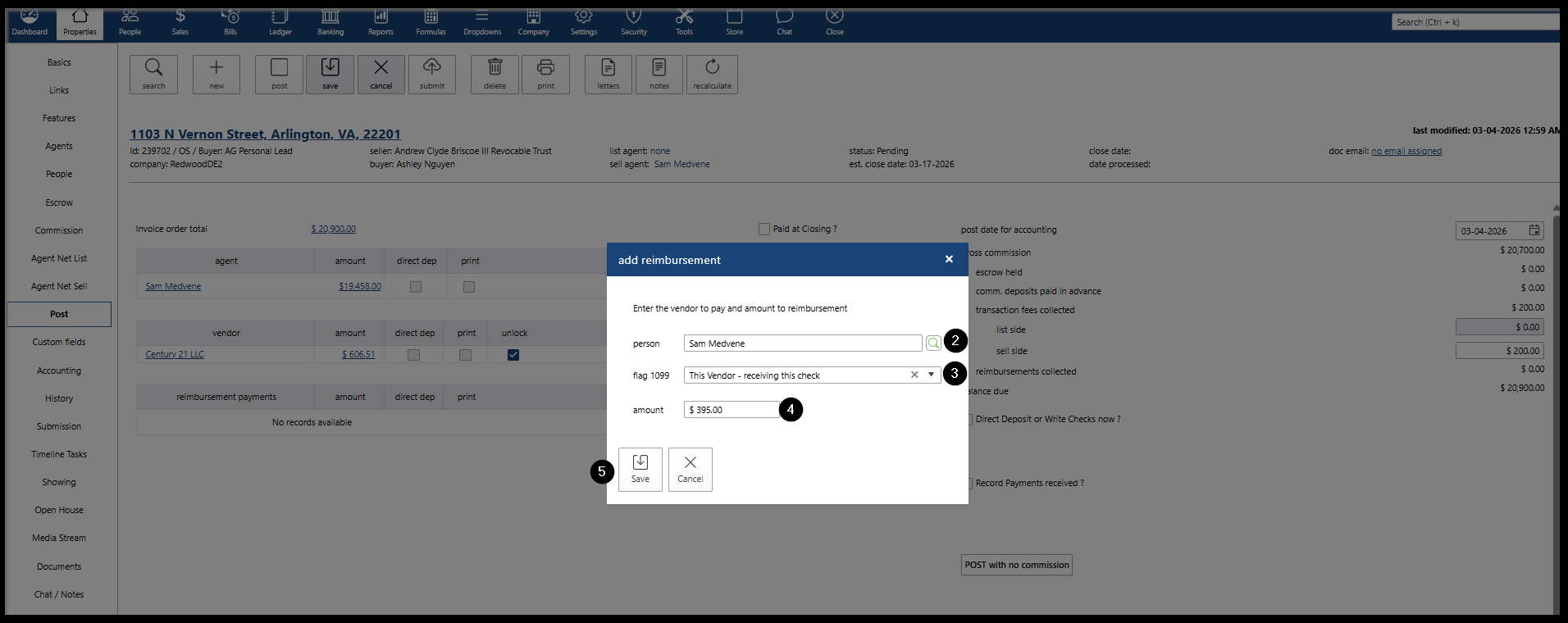This screenshot has width=1568, height=623.
Task: Expand the flag 1099 dropdown arrow
Action: click(931, 375)
